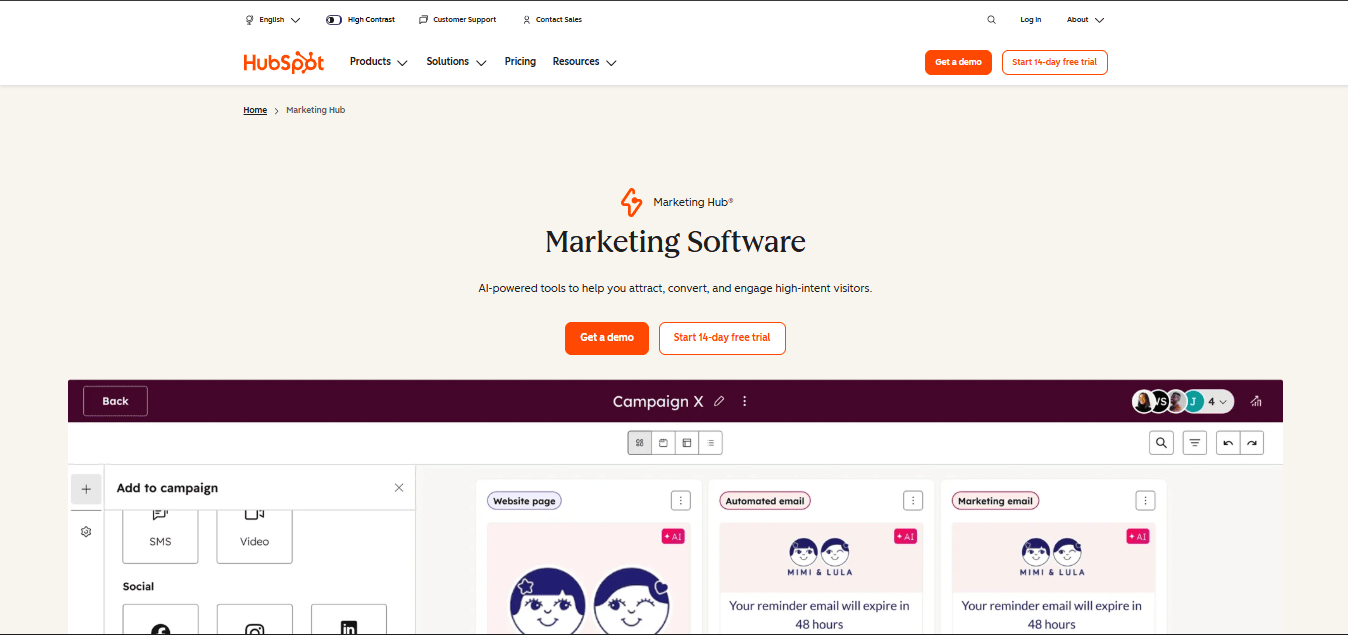Add Facebook social post tile

pos(161,619)
